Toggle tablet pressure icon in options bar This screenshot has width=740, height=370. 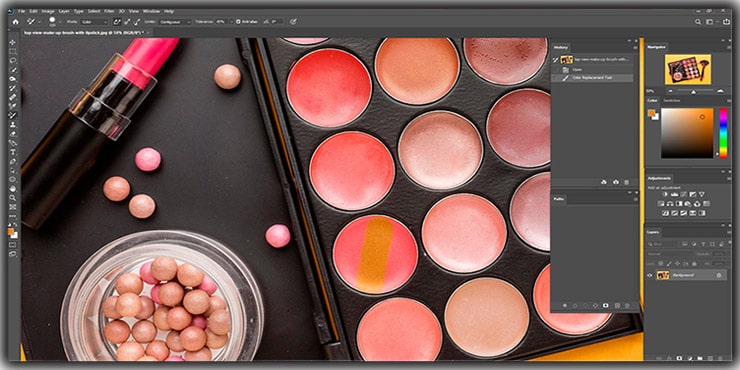point(293,22)
